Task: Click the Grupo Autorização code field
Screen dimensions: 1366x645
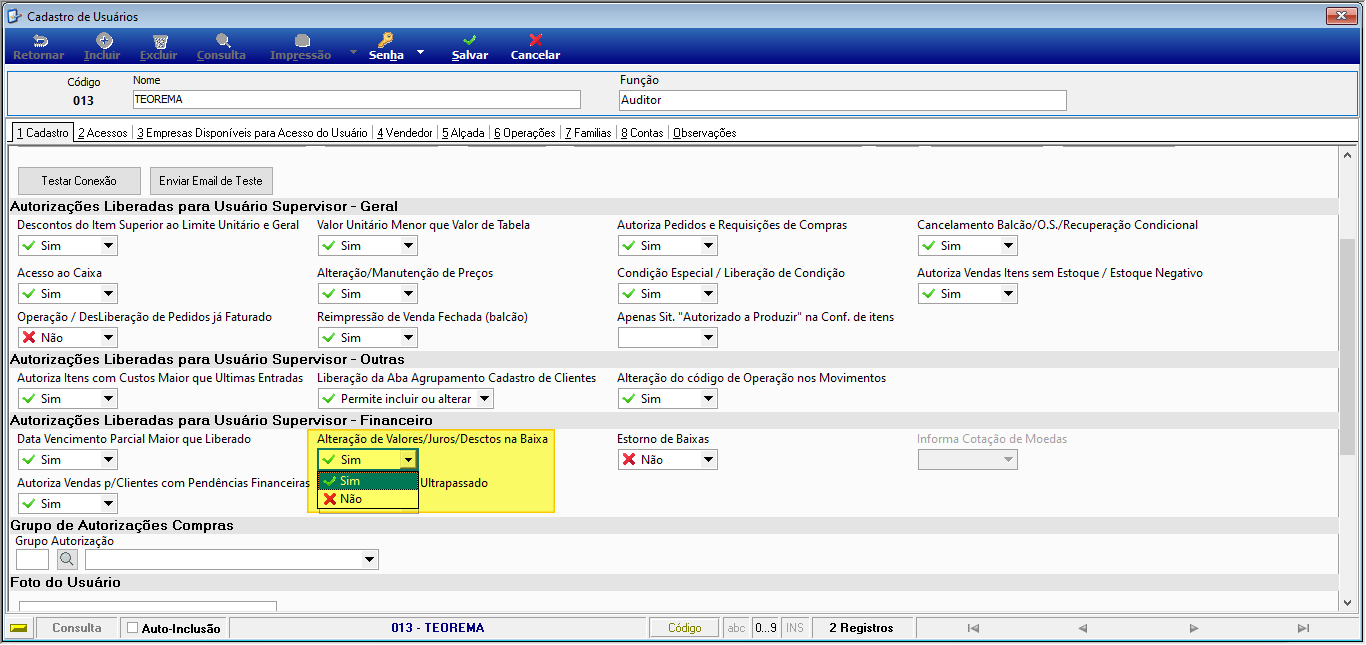Action: click(32, 560)
